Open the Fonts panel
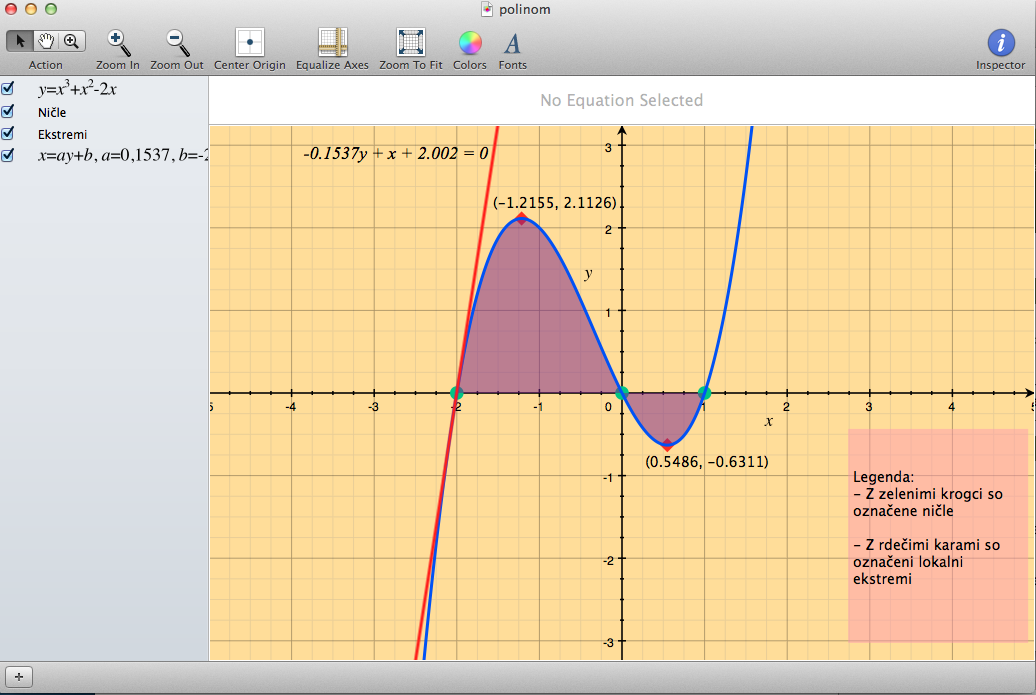Screen dimensions: 1036x695 (x=512, y=42)
